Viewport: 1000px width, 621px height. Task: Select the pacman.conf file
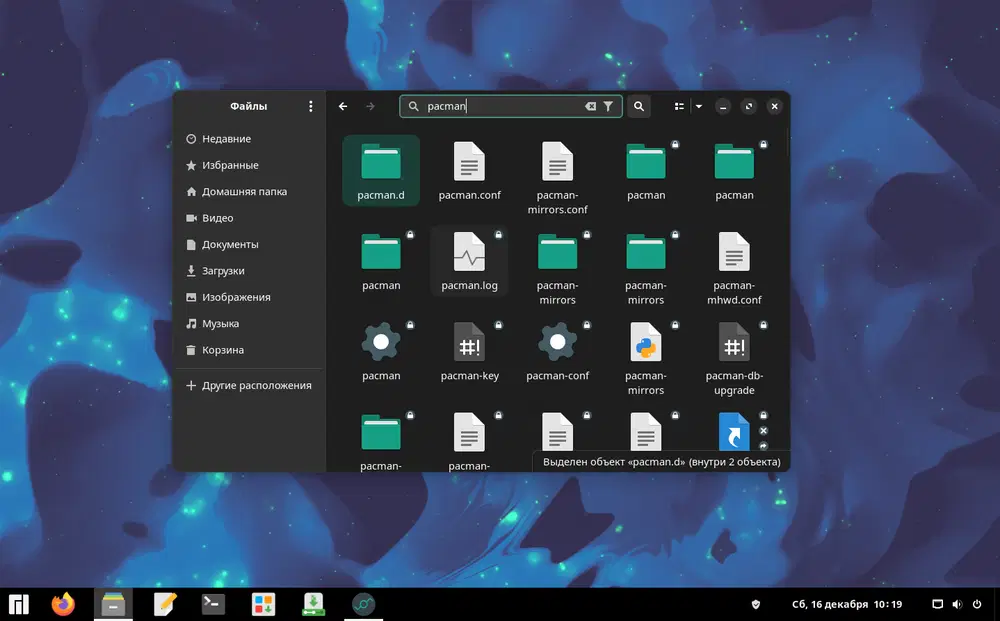click(469, 162)
